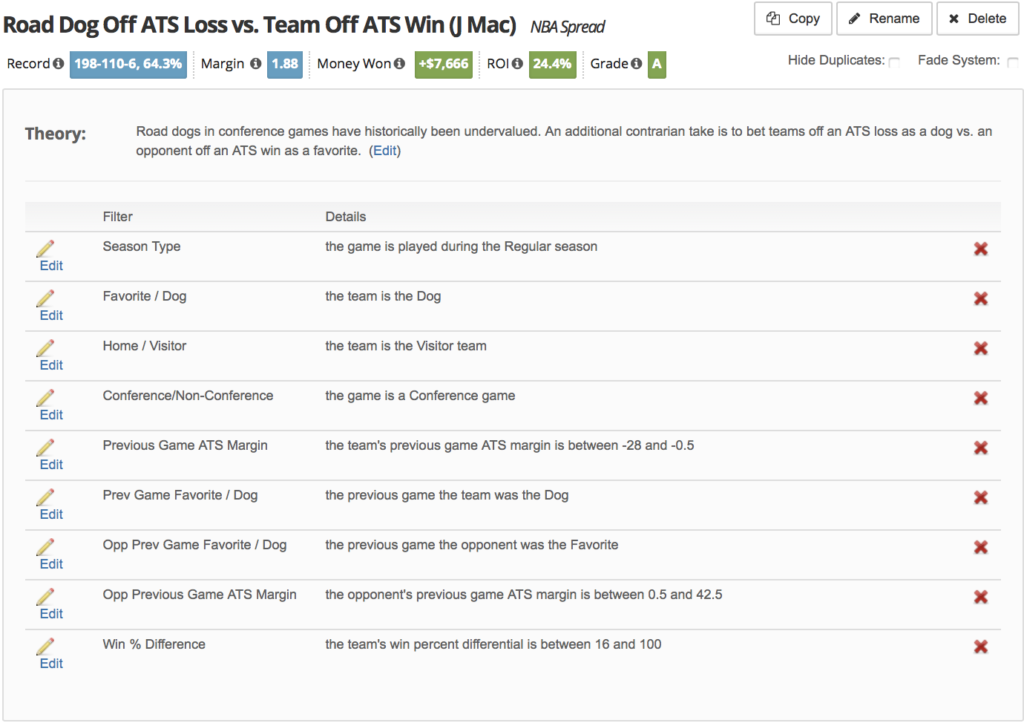This screenshot has height=723, width=1024.
Task: Remove the Favorite / Dog filter with red X
Action: point(980,298)
